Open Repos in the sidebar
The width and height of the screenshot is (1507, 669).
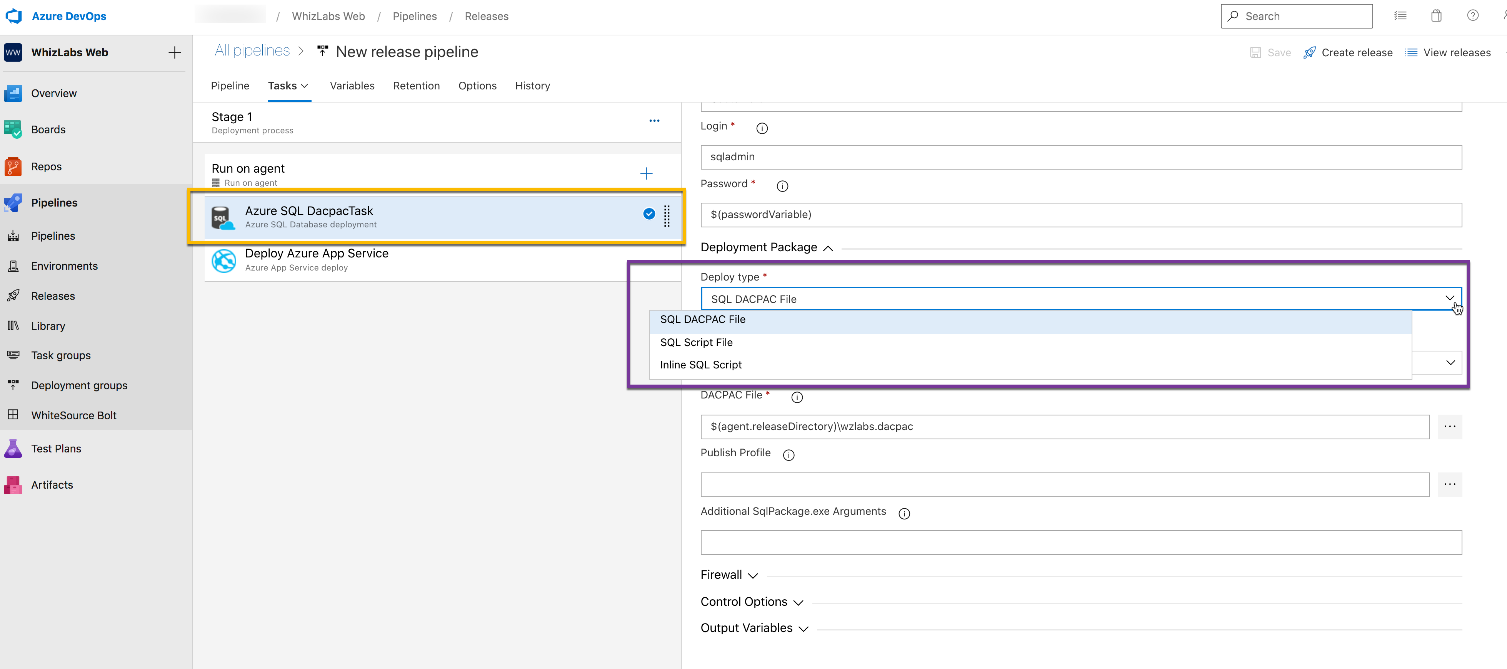(x=46, y=166)
